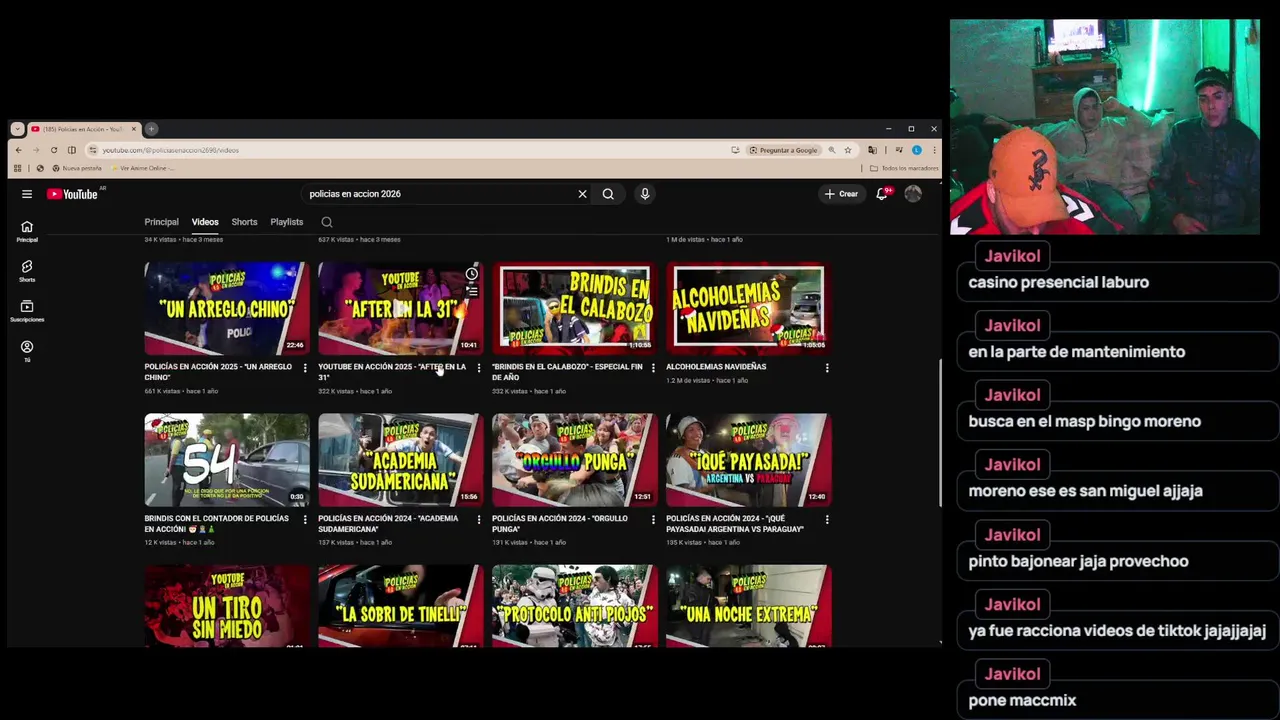
Task: Open the three-dot menu for "Brindis en el calabozo"
Action: pos(653,368)
